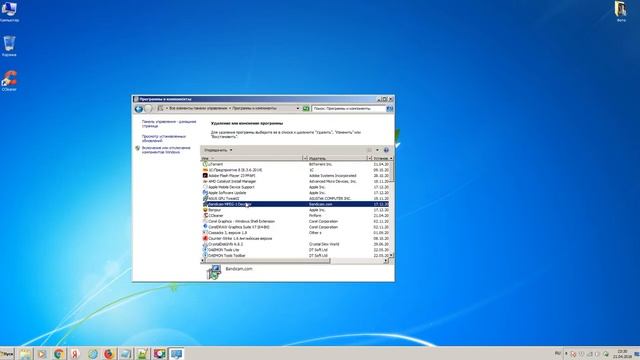This screenshot has height=360, width=640.
Task: Select the CCleaner row in the programs list
Action: 296,216
